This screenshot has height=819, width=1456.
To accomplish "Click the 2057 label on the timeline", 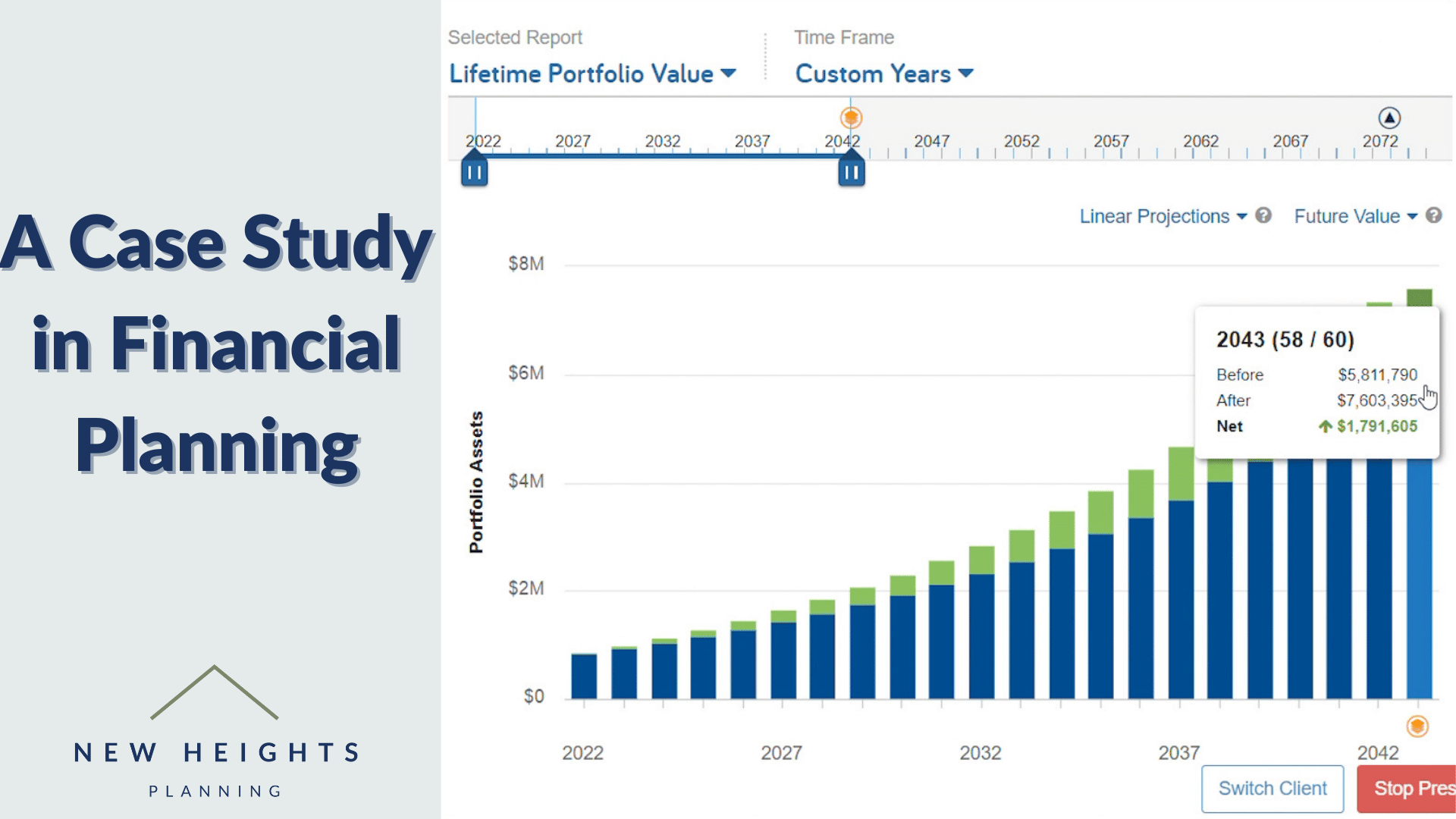I will point(1111,141).
